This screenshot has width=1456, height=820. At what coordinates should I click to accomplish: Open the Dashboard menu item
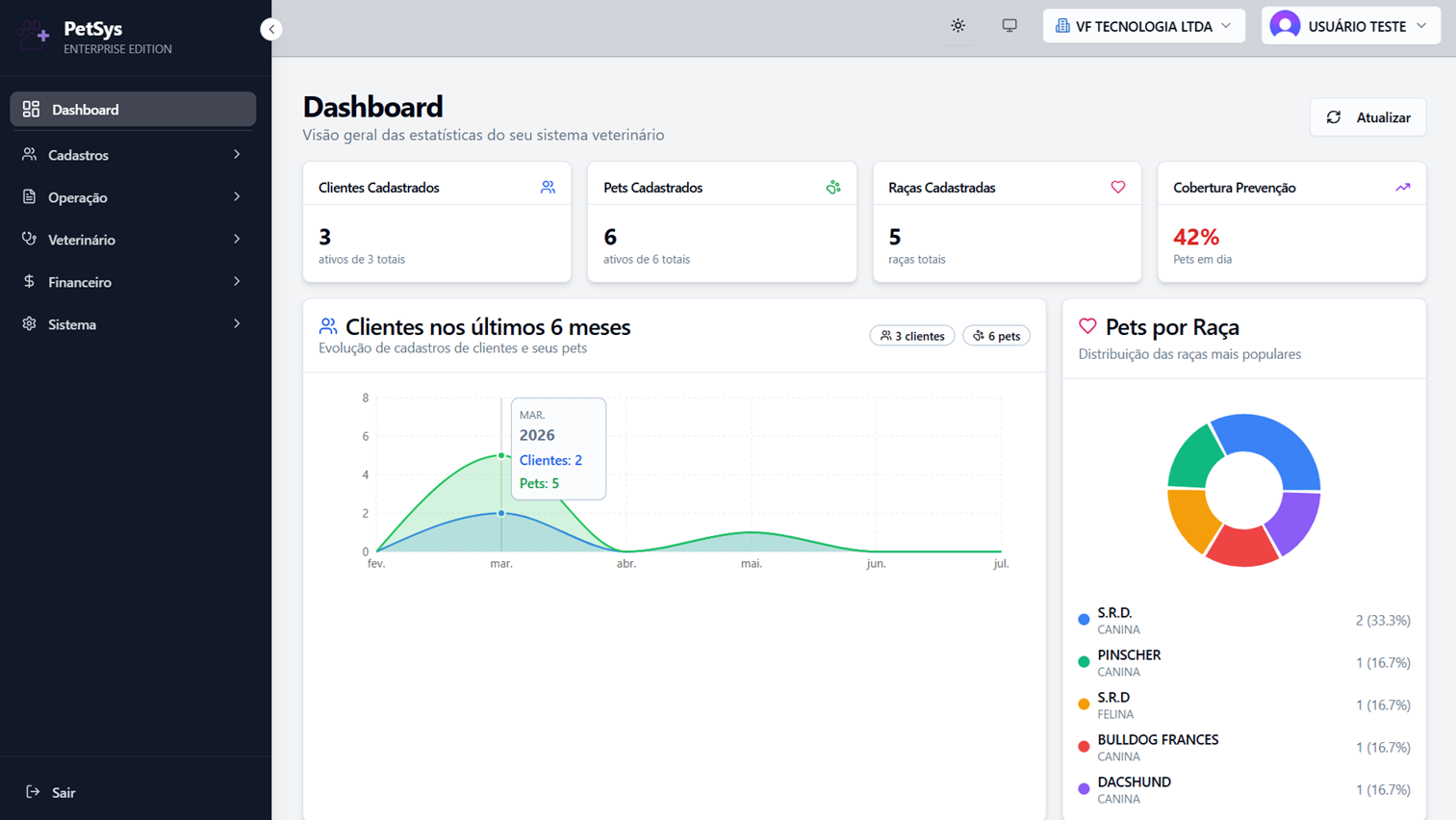pyautogui.click(x=133, y=110)
